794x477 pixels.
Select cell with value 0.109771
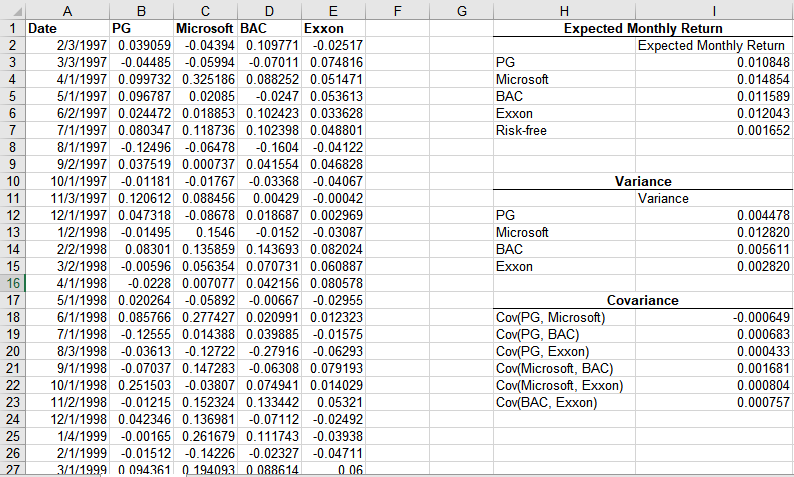tap(269, 46)
